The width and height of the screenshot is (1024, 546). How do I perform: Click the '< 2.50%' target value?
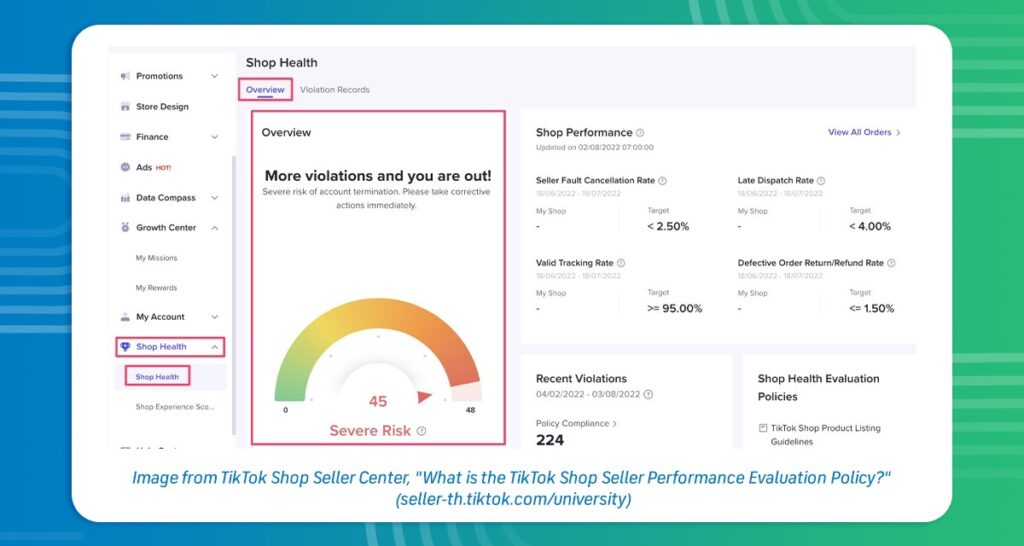coord(668,227)
